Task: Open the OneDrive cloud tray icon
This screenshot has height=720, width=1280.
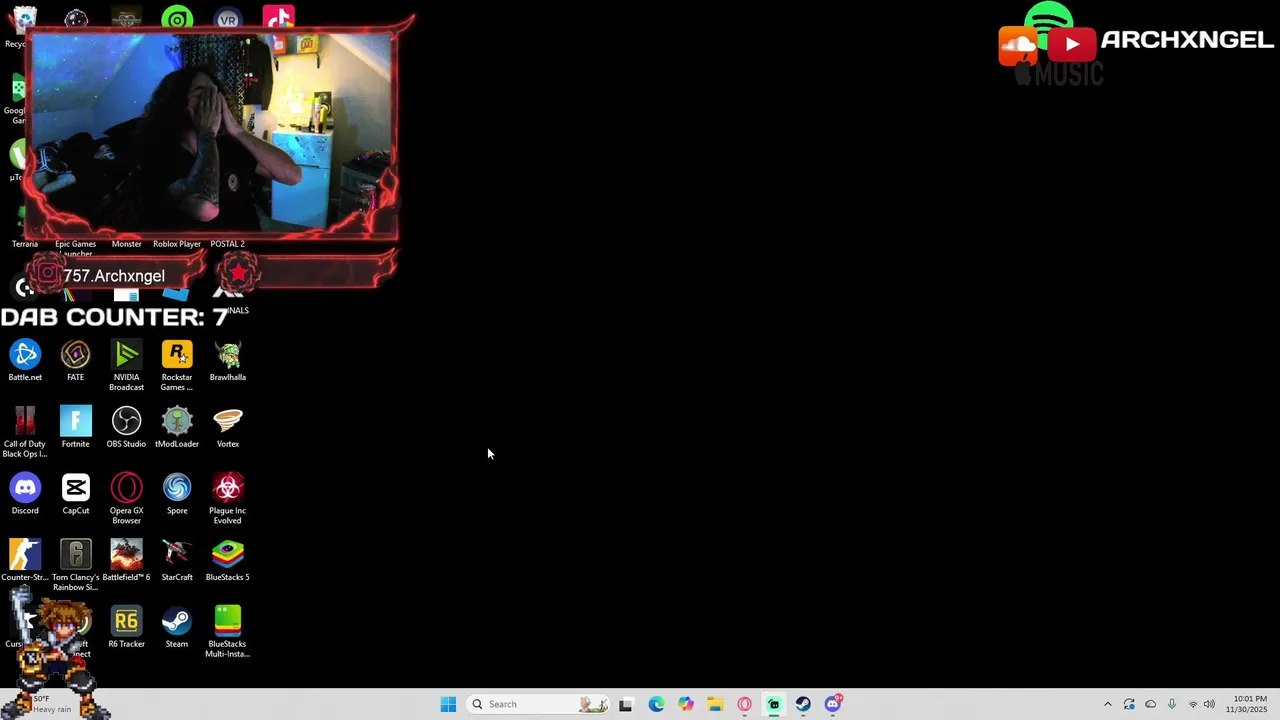Action: (1150, 704)
